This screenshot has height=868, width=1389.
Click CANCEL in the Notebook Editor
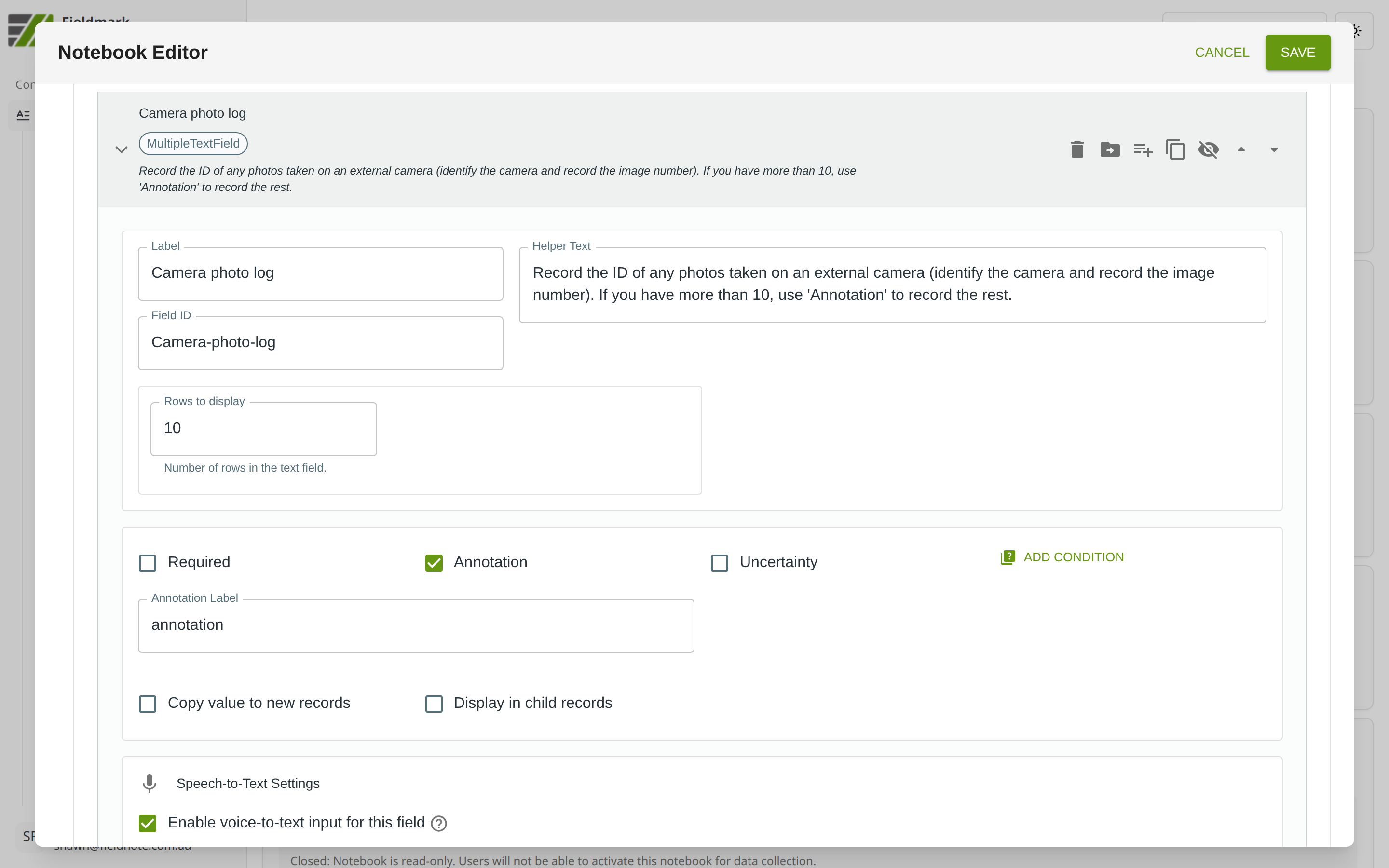pyautogui.click(x=1221, y=52)
